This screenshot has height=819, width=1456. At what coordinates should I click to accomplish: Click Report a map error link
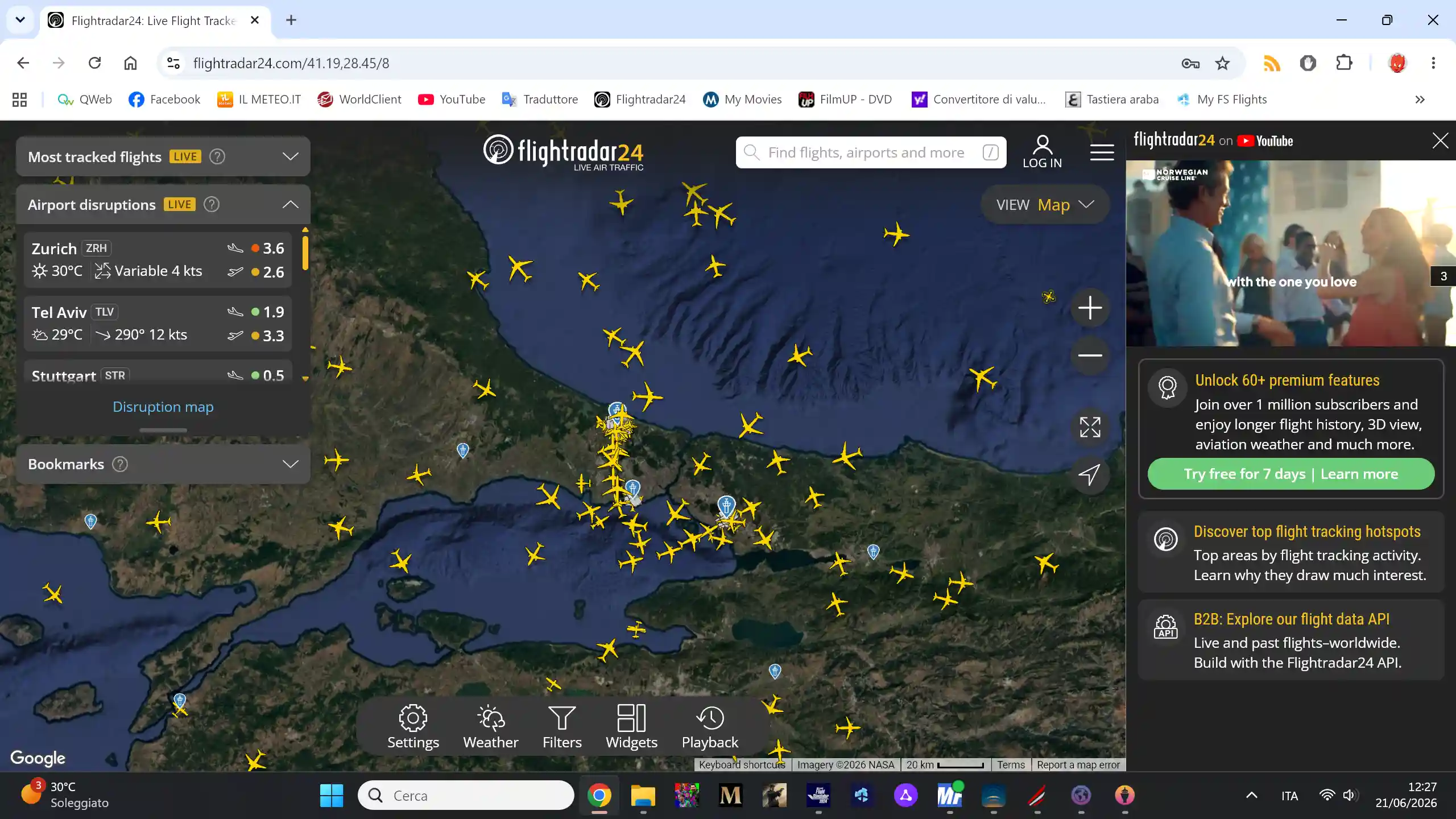click(1078, 765)
